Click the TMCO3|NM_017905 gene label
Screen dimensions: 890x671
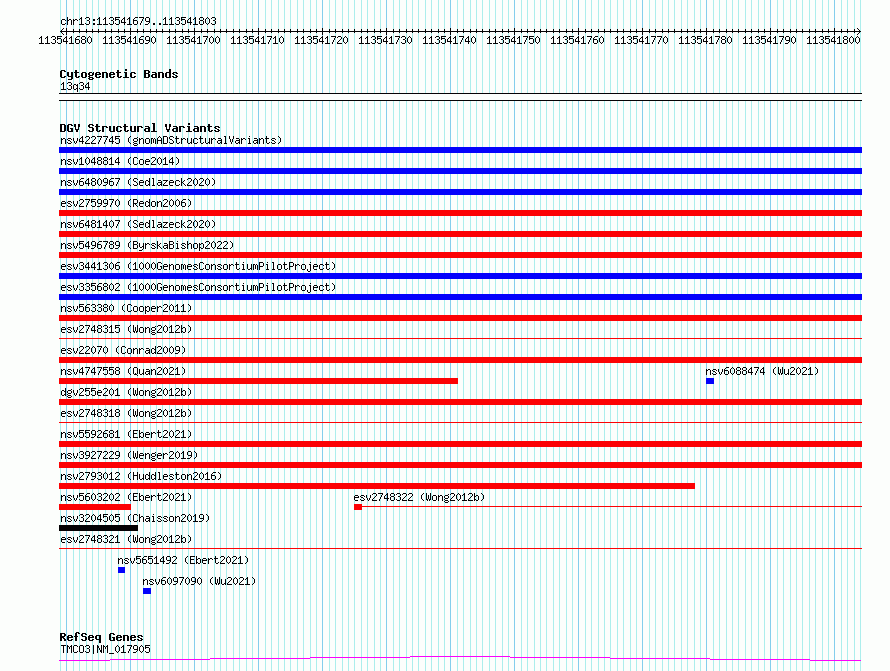pyautogui.click(x=105, y=649)
